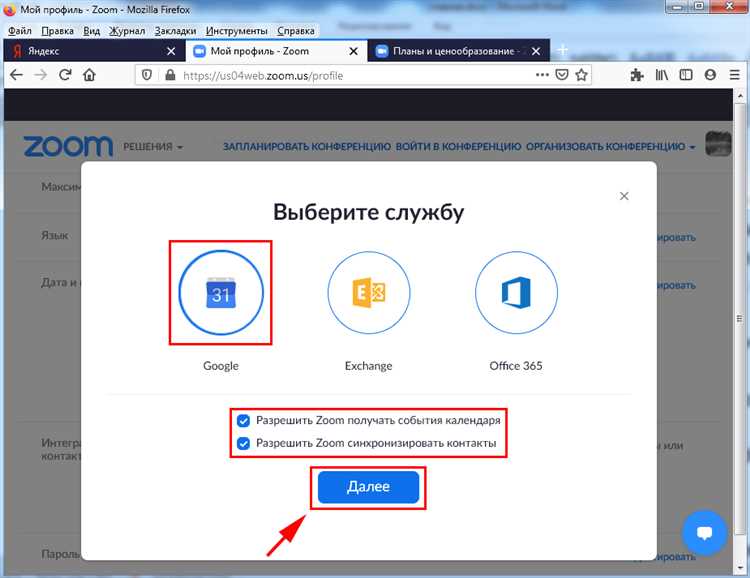Go back with browser back arrow
This screenshot has height=578, width=750.
[16, 75]
